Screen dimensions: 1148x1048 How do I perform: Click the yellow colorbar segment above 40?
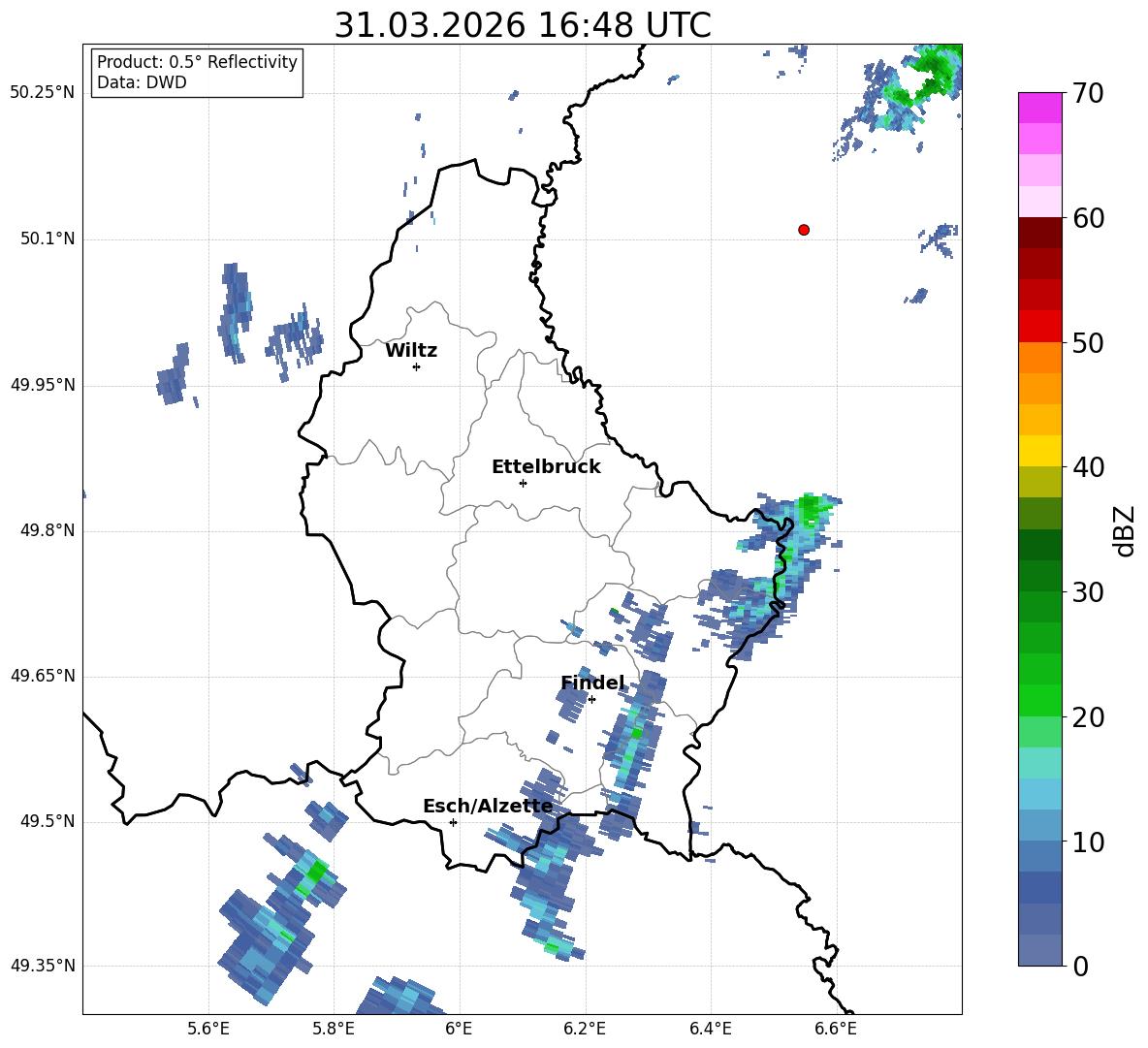point(1039,451)
